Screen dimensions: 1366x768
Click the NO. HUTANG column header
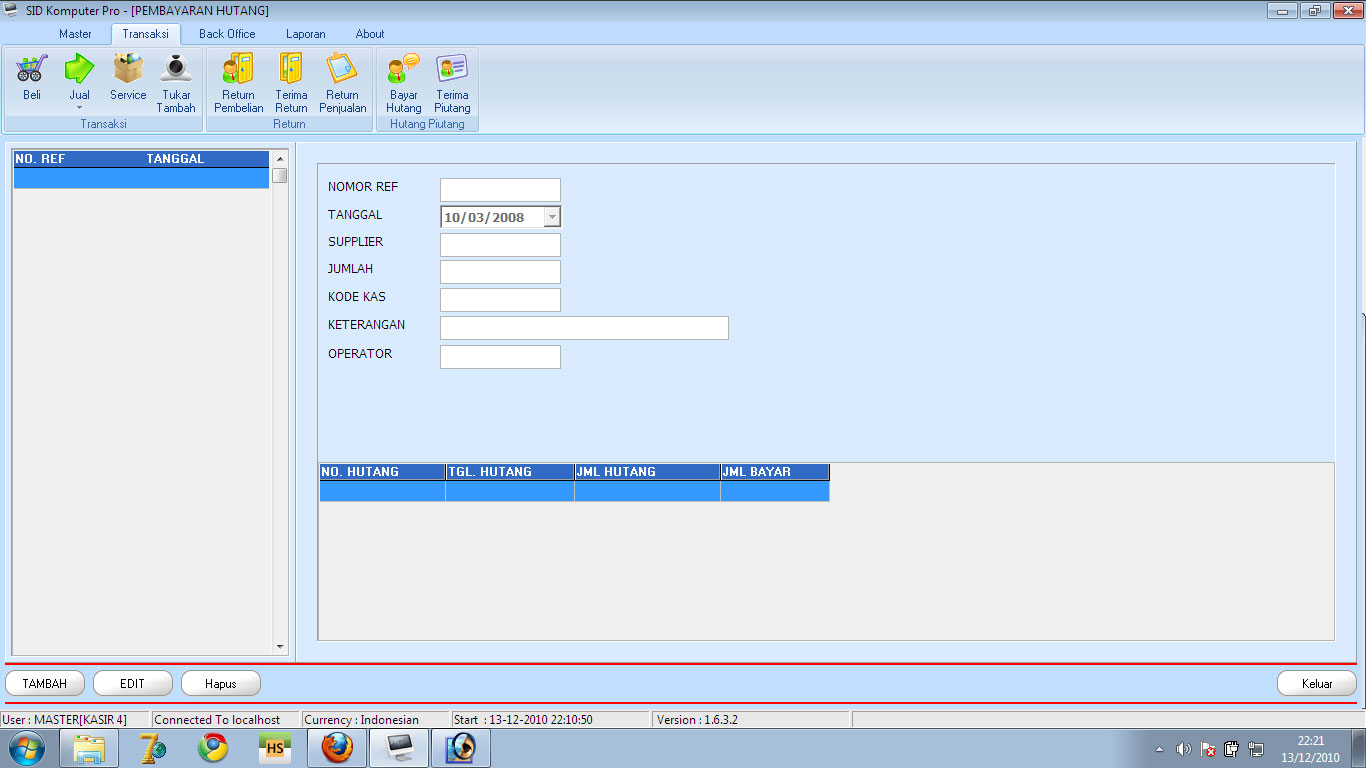click(x=382, y=472)
